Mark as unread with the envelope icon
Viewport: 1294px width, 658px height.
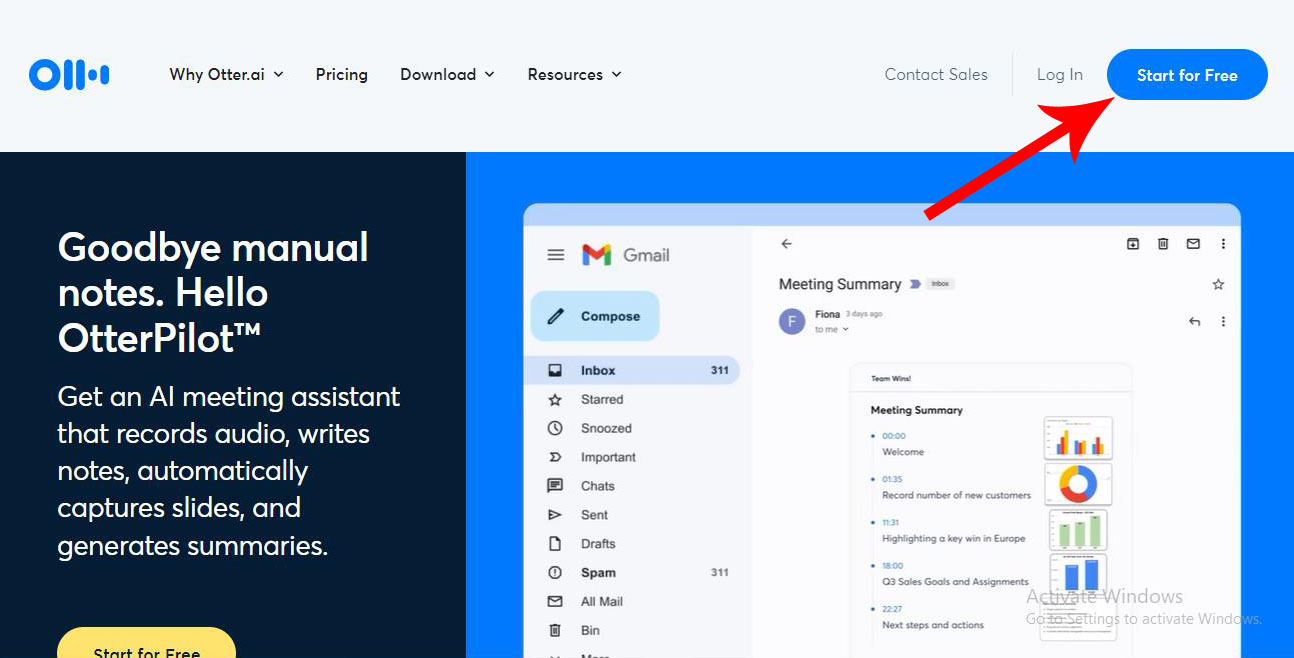click(x=1193, y=244)
